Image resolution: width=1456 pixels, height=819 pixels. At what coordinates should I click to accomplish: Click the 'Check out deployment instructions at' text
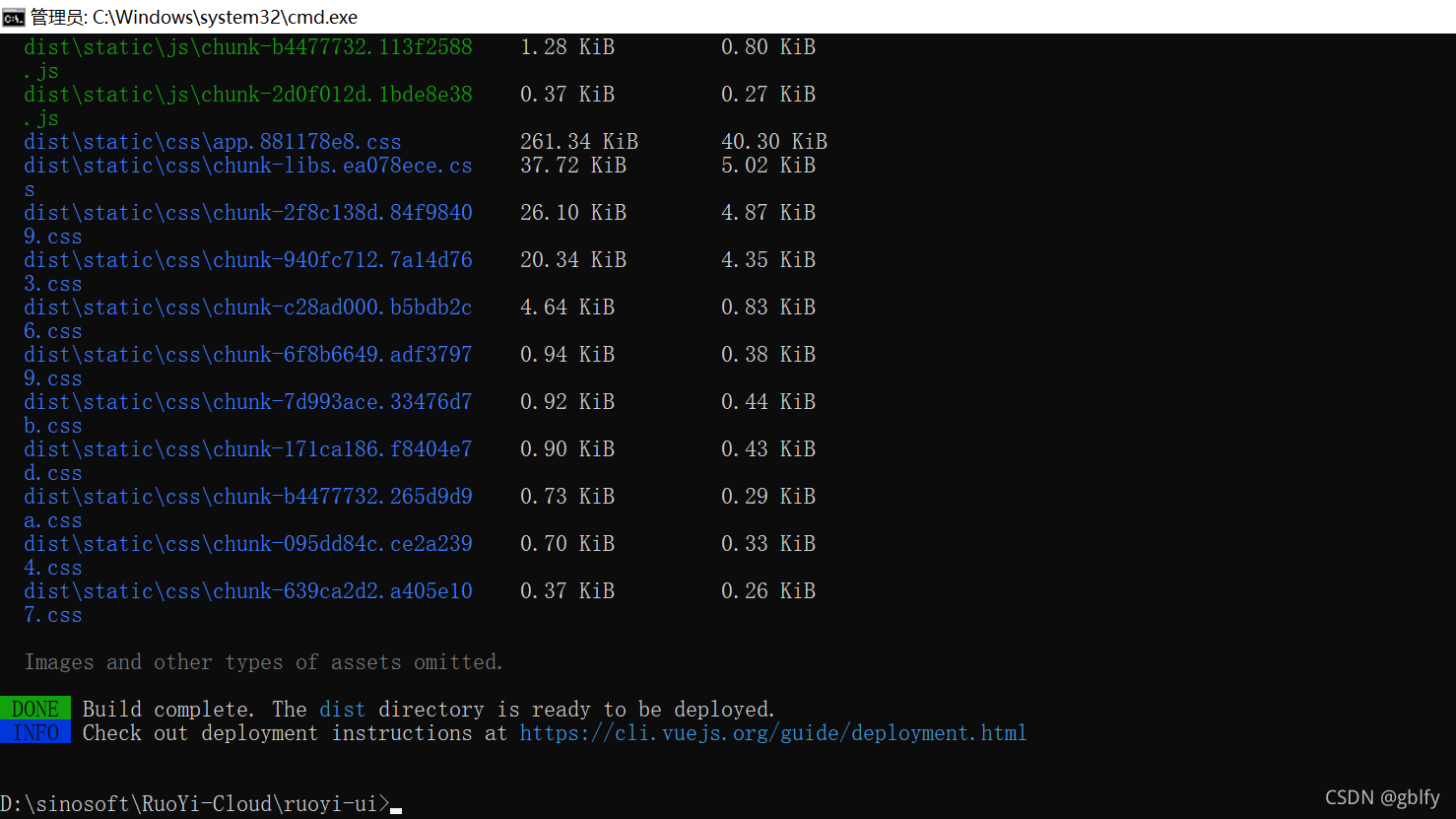tap(295, 733)
